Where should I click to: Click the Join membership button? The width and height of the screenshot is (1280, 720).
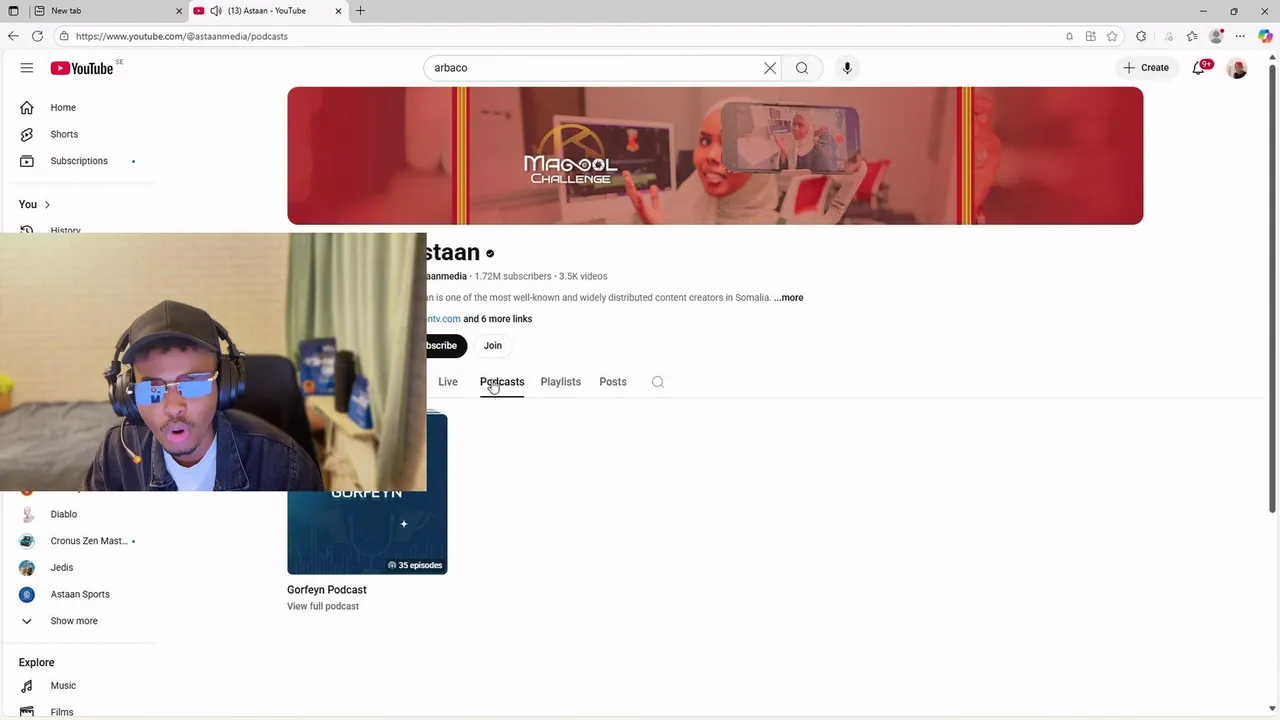(x=493, y=346)
